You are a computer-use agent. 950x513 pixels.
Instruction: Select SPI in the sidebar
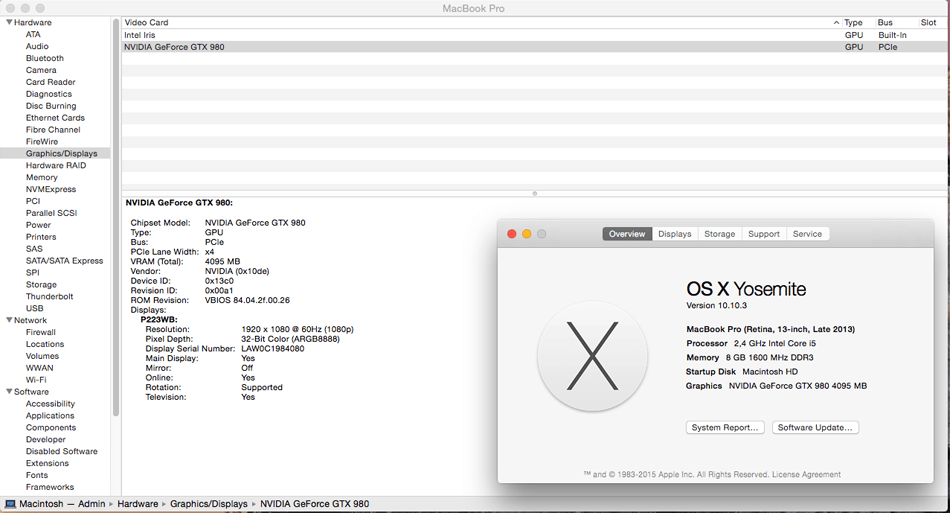[32, 273]
